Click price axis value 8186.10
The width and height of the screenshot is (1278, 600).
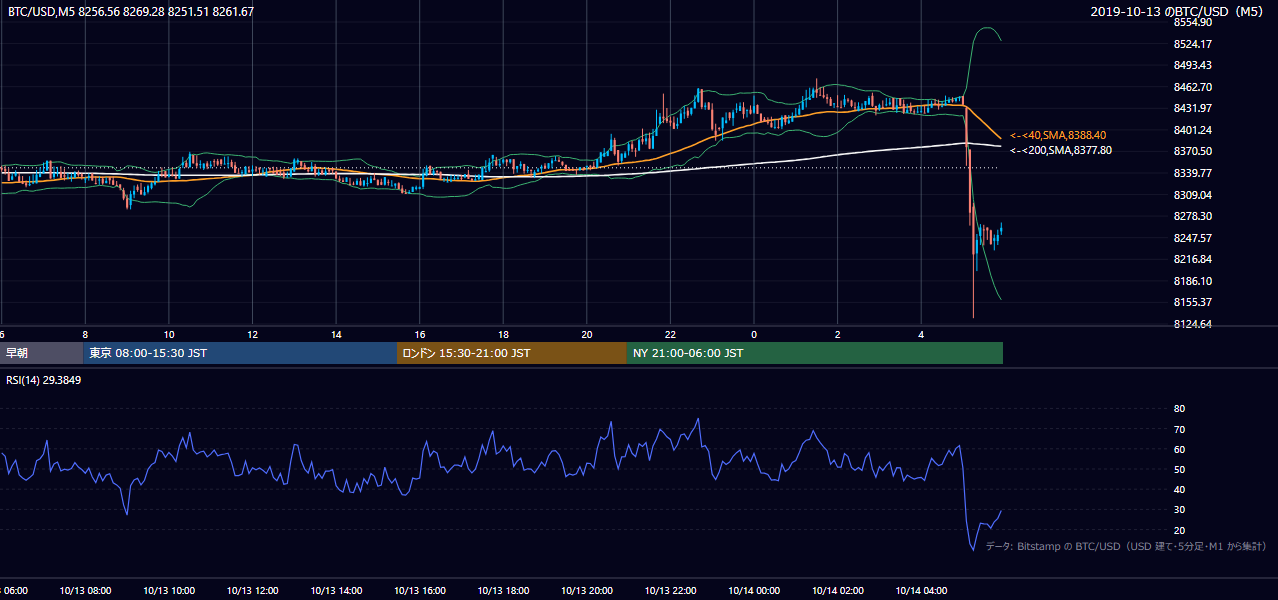(x=1193, y=281)
